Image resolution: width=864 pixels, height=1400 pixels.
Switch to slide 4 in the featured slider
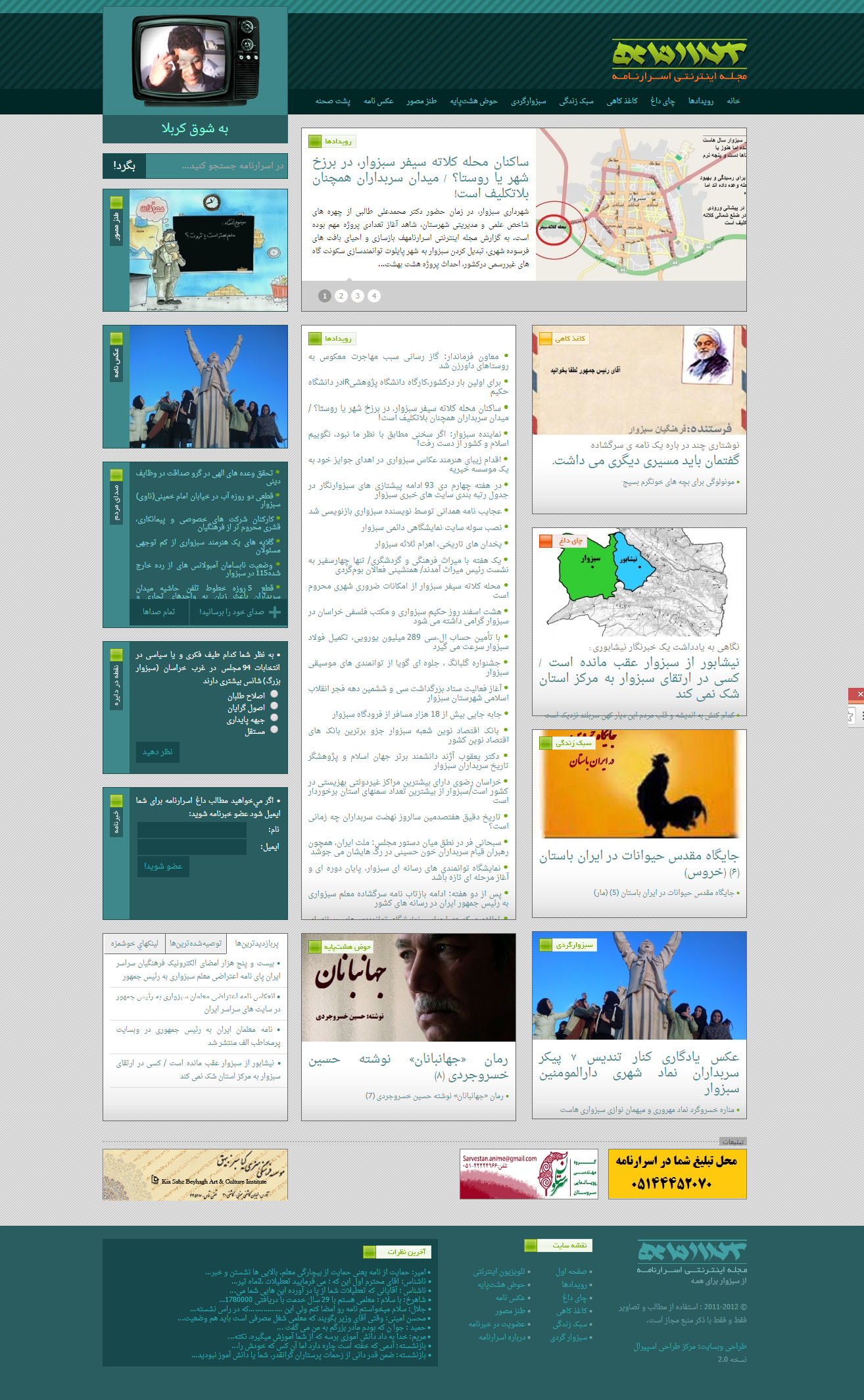[374, 296]
